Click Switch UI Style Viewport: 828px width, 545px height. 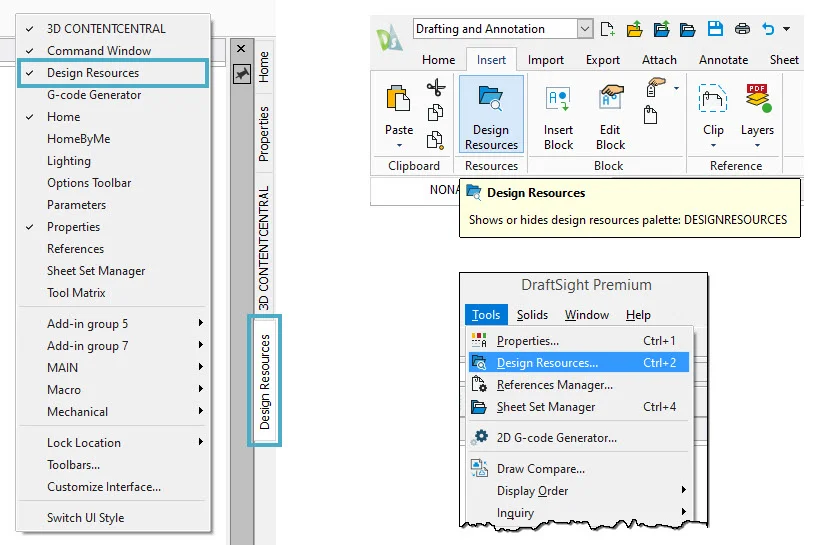pyautogui.click(x=85, y=518)
